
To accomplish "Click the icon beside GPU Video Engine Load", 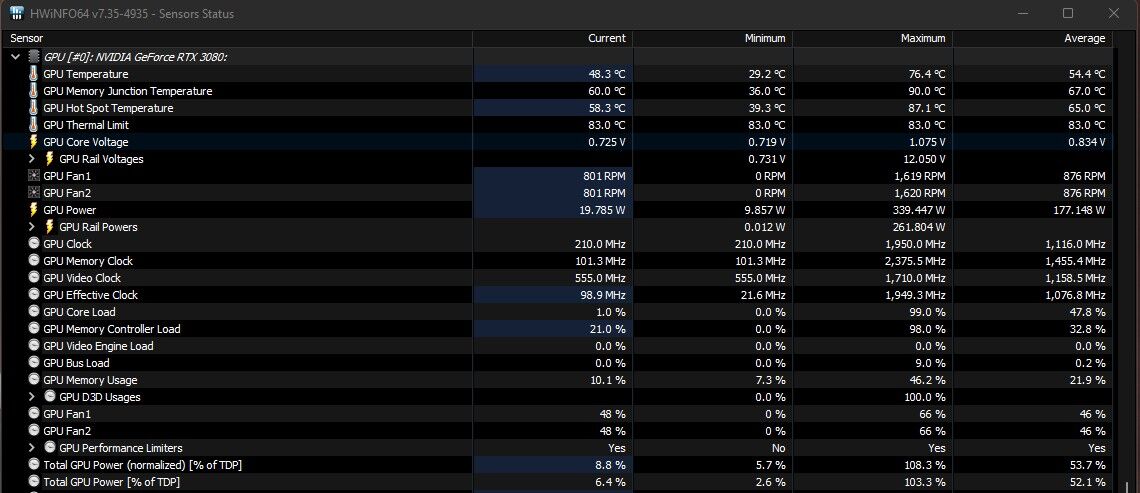I will (x=33, y=345).
